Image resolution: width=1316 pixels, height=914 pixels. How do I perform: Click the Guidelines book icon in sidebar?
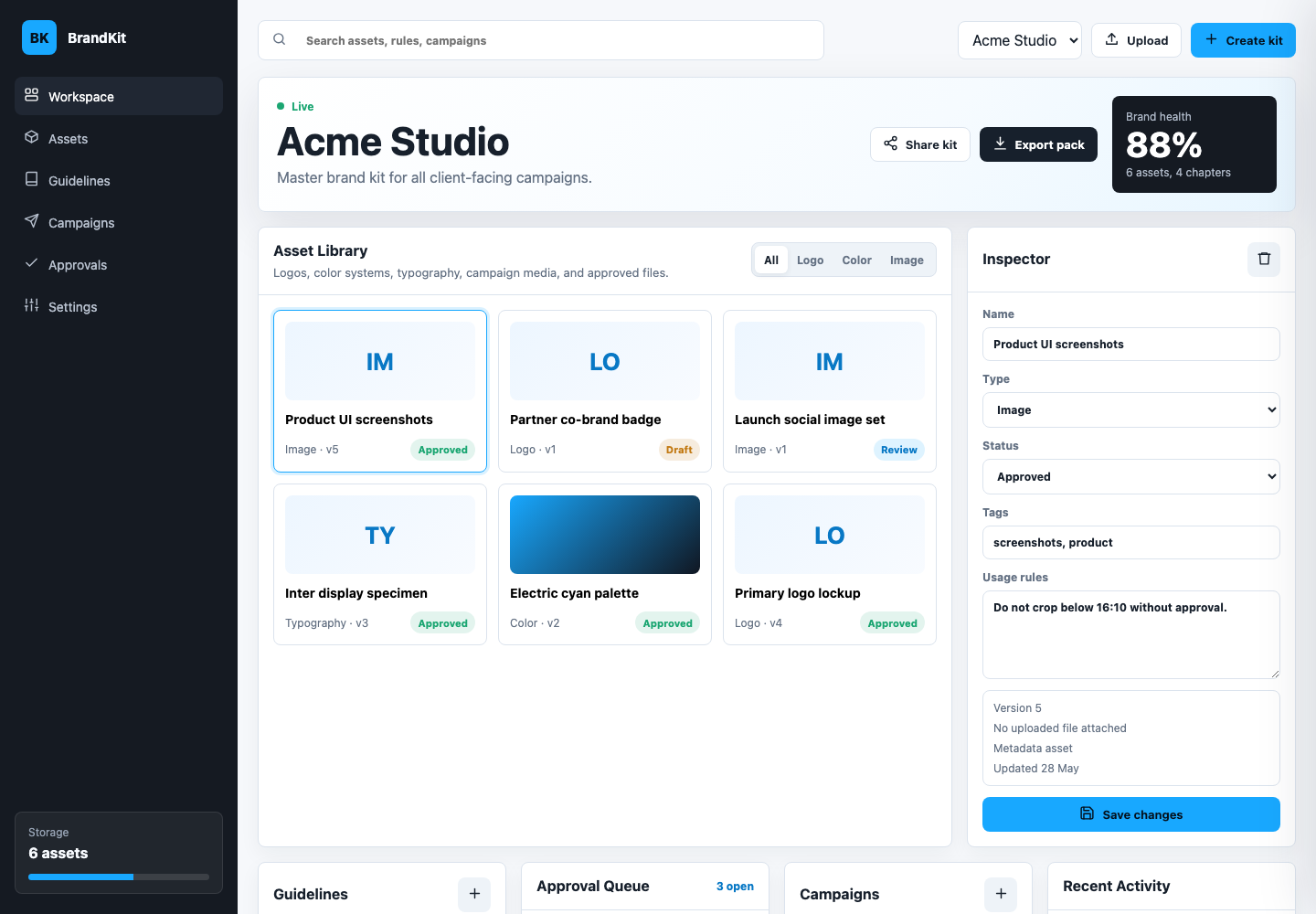click(32, 179)
